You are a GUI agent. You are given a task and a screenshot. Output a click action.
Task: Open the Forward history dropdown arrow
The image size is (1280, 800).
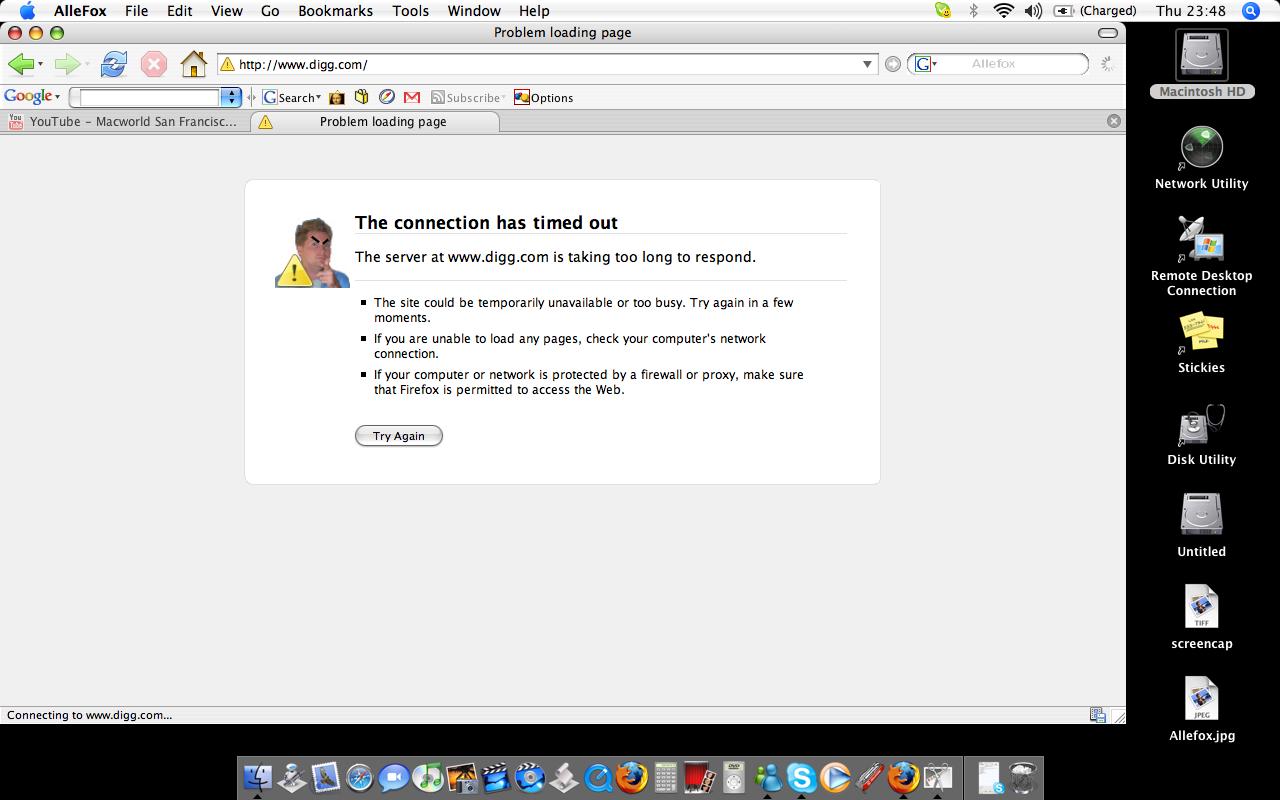click(87, 65)
